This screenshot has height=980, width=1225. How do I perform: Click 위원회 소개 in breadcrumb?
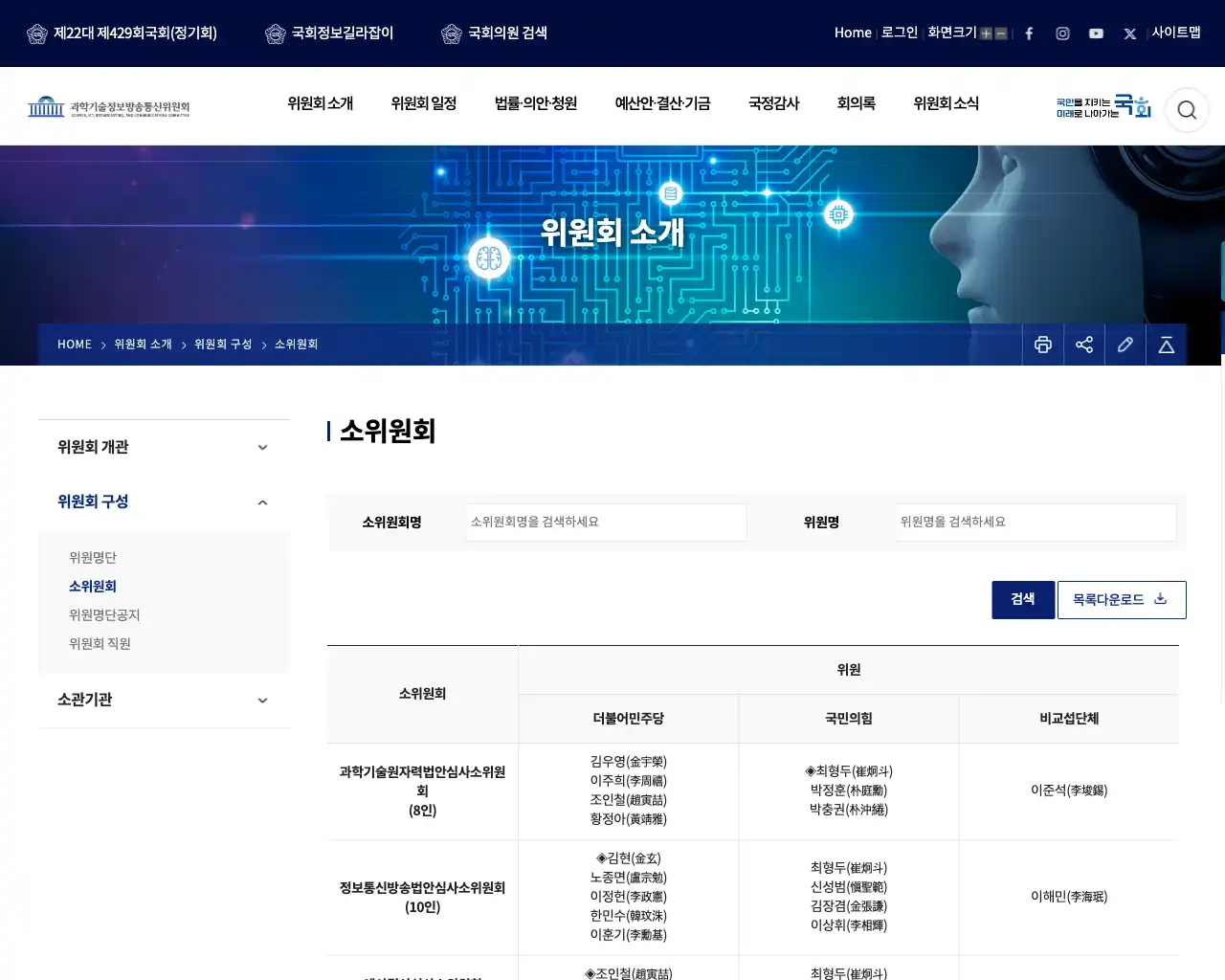coord(143,345)
